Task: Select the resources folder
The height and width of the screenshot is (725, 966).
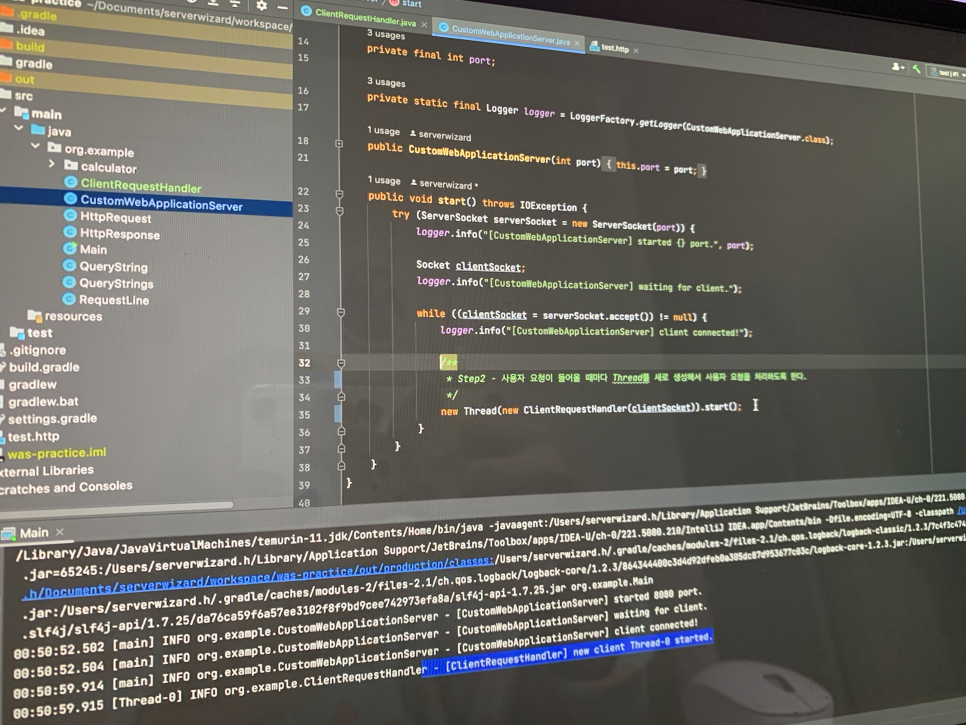Action: point(73,317)
